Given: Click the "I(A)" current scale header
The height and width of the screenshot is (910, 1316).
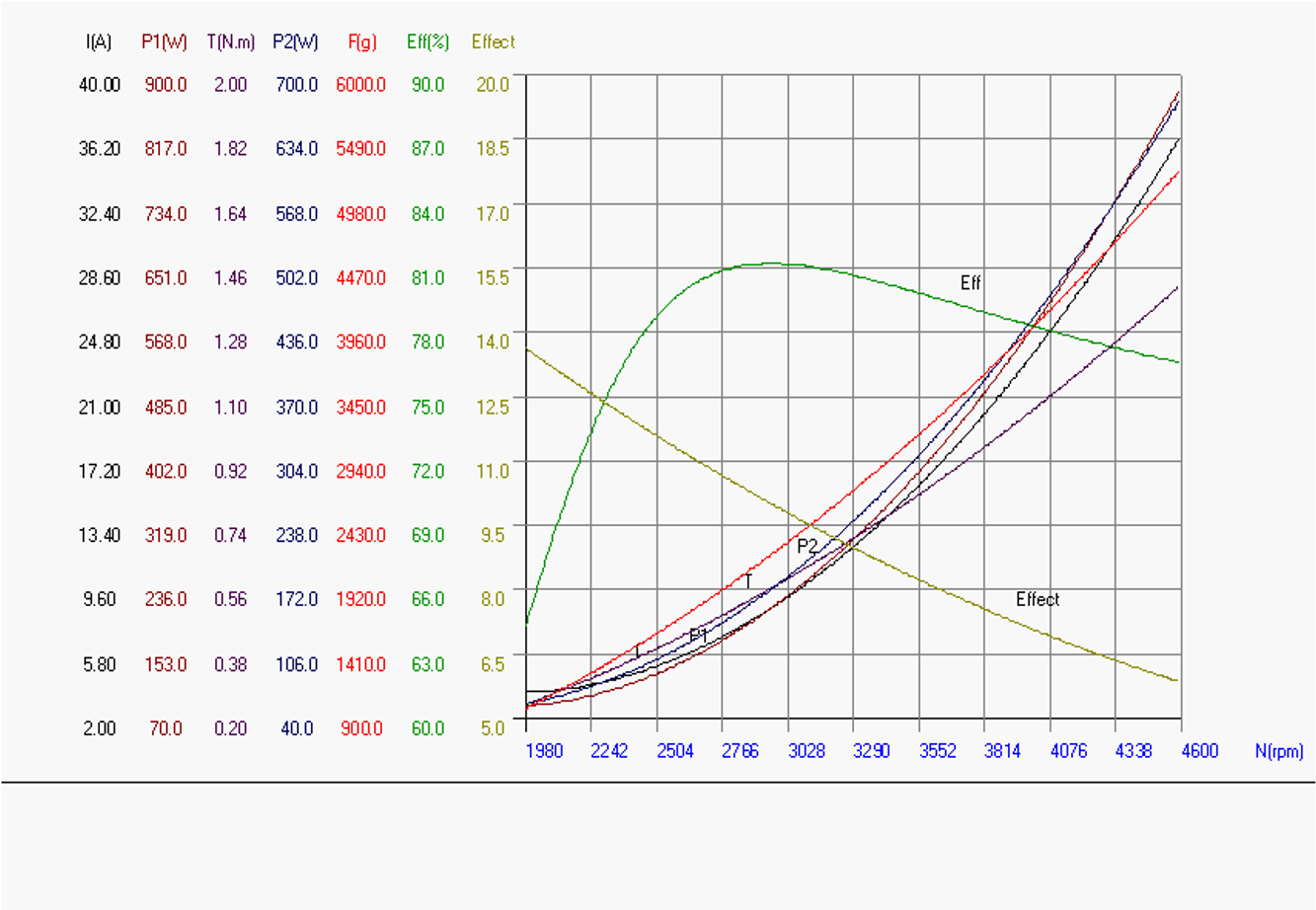Looking at the screenshot, I should [99, 42].
